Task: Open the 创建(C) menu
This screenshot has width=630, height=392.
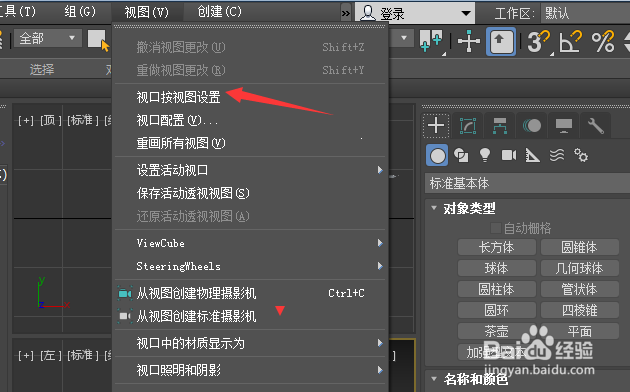Action: point(219,12)
